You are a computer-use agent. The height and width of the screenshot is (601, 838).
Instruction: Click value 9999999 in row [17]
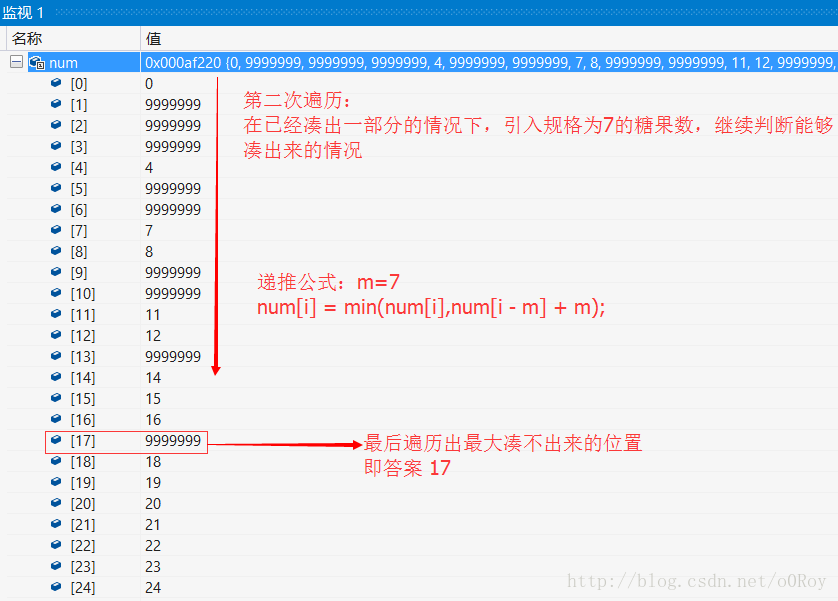coord(173,441)
